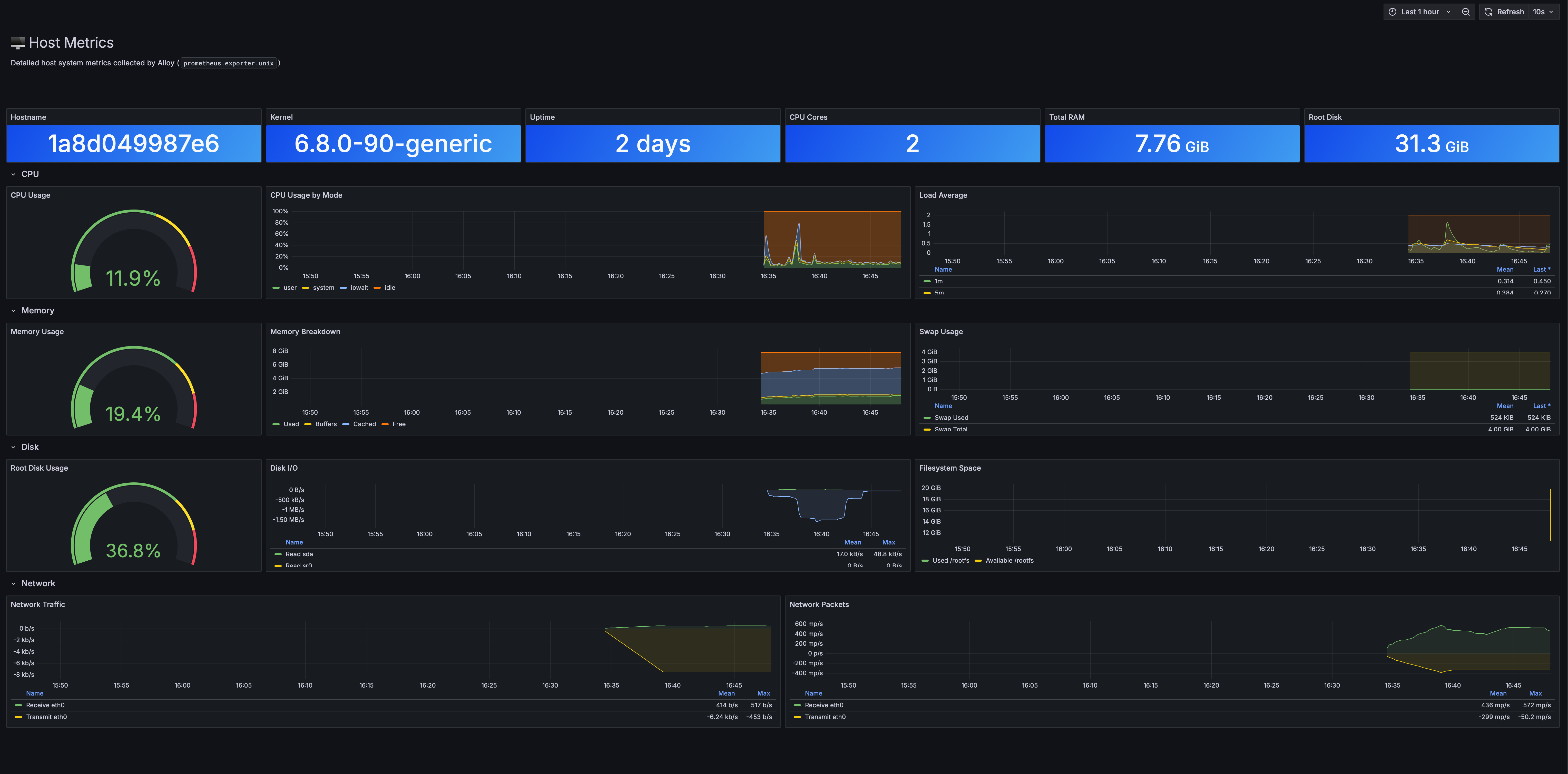Screen dimensions: 1568x774
Task: Open the Last 1 hour time range dropdown
Action: tap(1420, 12)
